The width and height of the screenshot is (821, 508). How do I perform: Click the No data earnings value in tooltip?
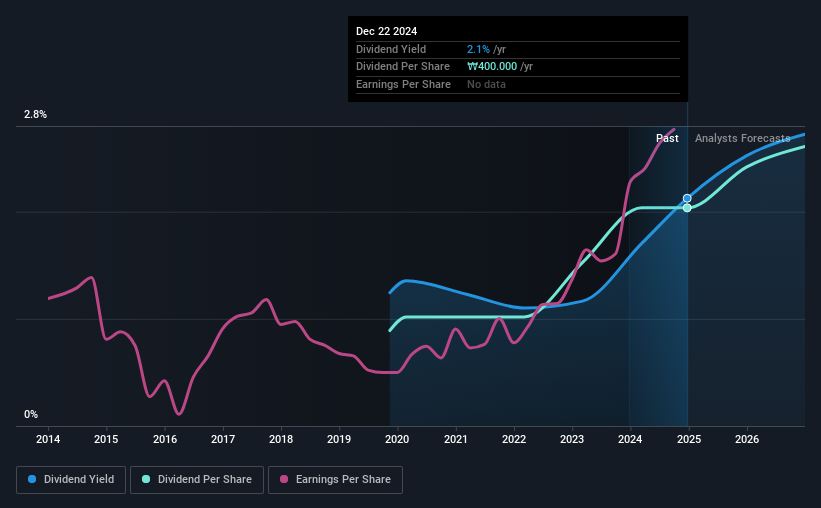point(486,84)
